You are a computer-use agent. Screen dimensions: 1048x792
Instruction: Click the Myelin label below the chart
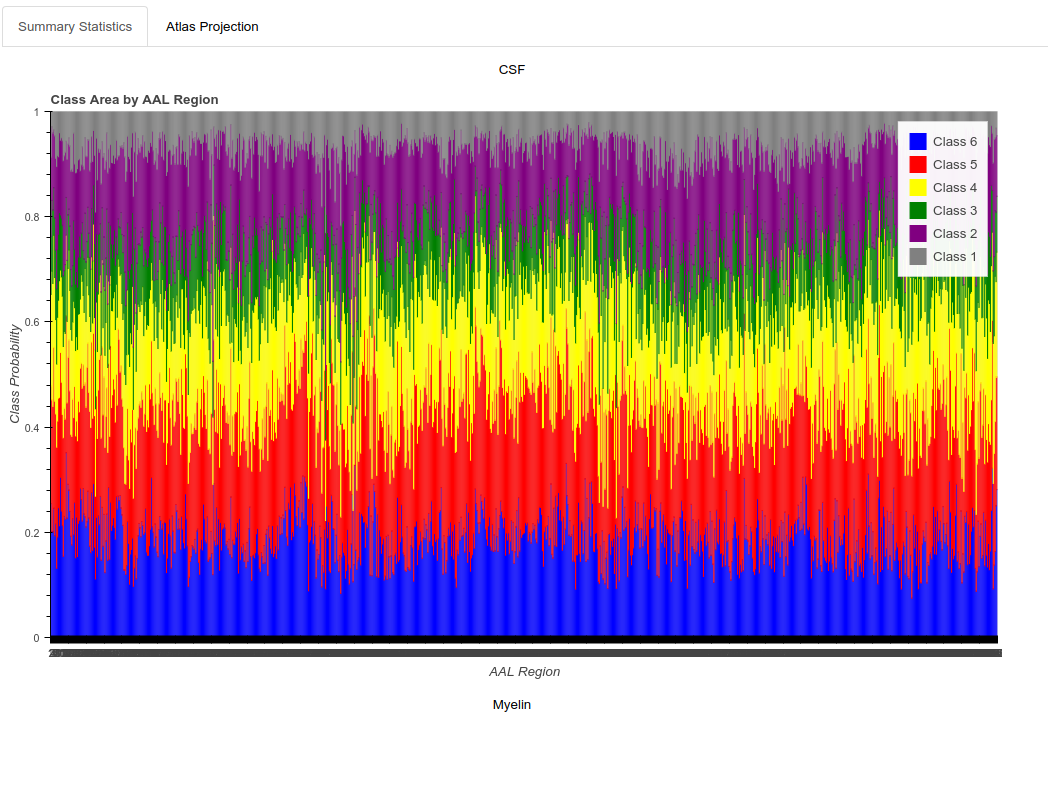click(511, 704)
